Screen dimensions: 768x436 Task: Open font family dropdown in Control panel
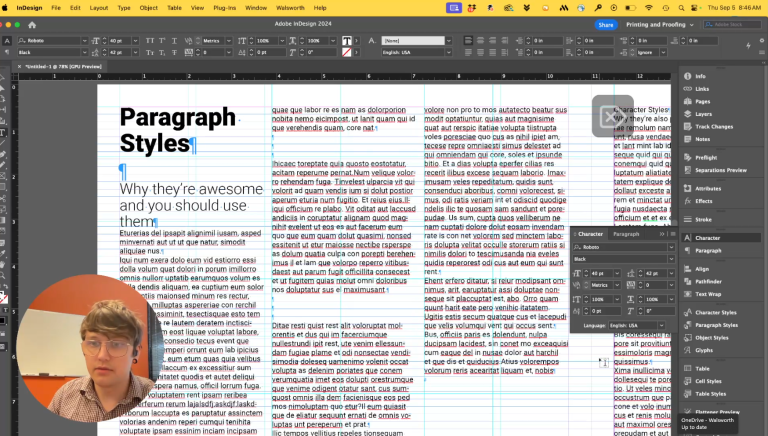coord(84,41)
